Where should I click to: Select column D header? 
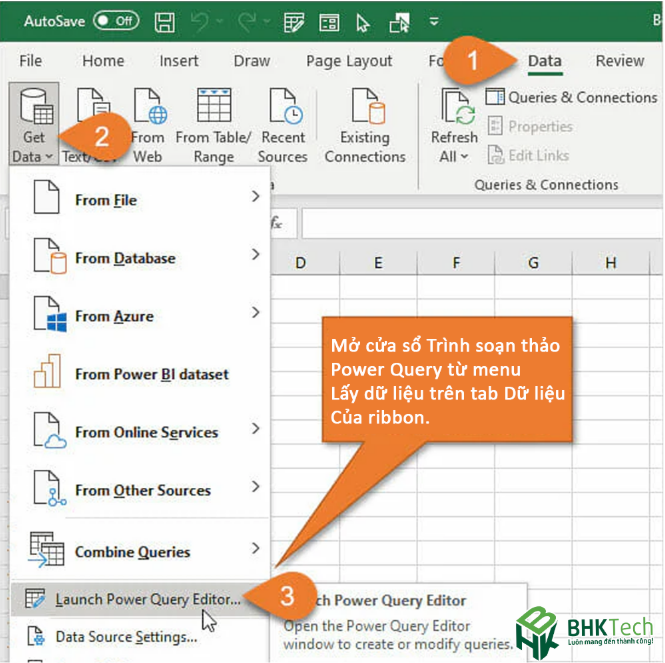pos(301,263)
